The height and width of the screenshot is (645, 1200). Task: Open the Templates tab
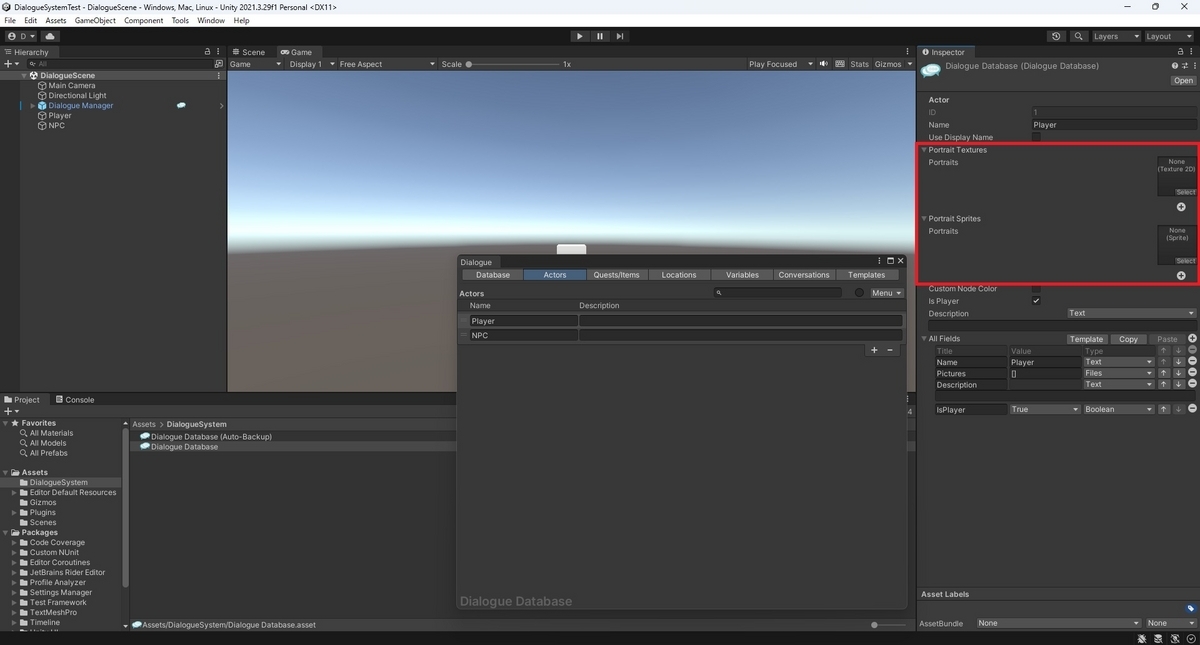tap(866, 275)
